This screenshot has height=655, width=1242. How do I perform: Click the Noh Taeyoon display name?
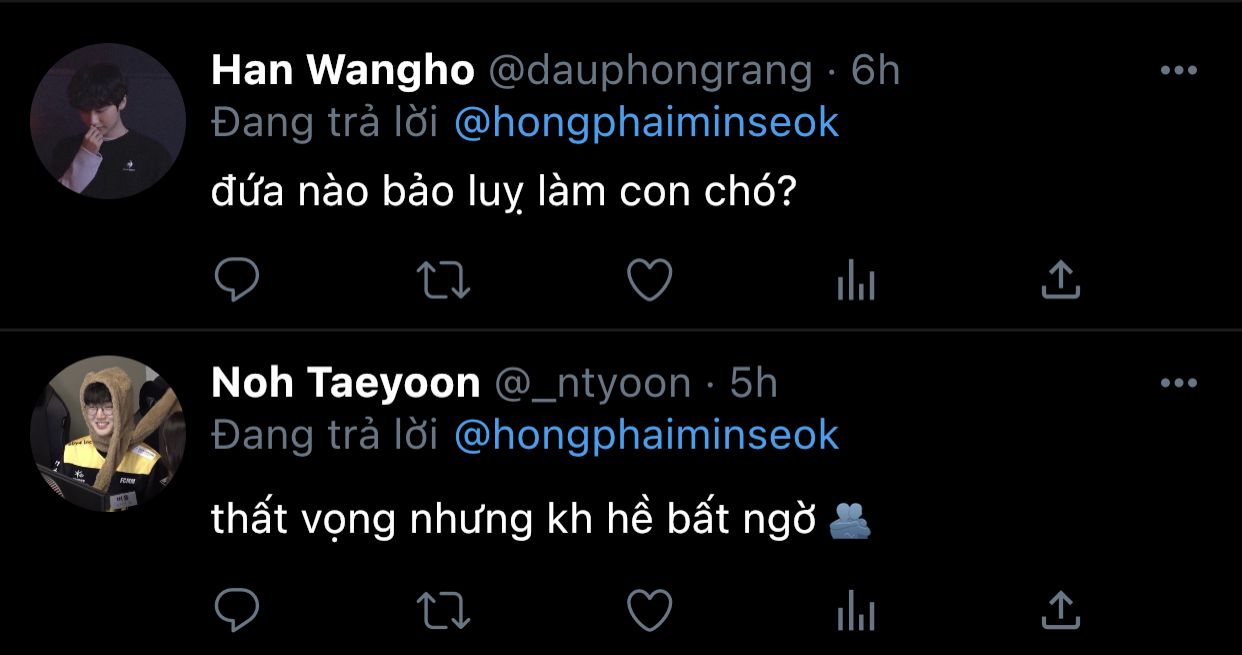(x=346, y=383)
